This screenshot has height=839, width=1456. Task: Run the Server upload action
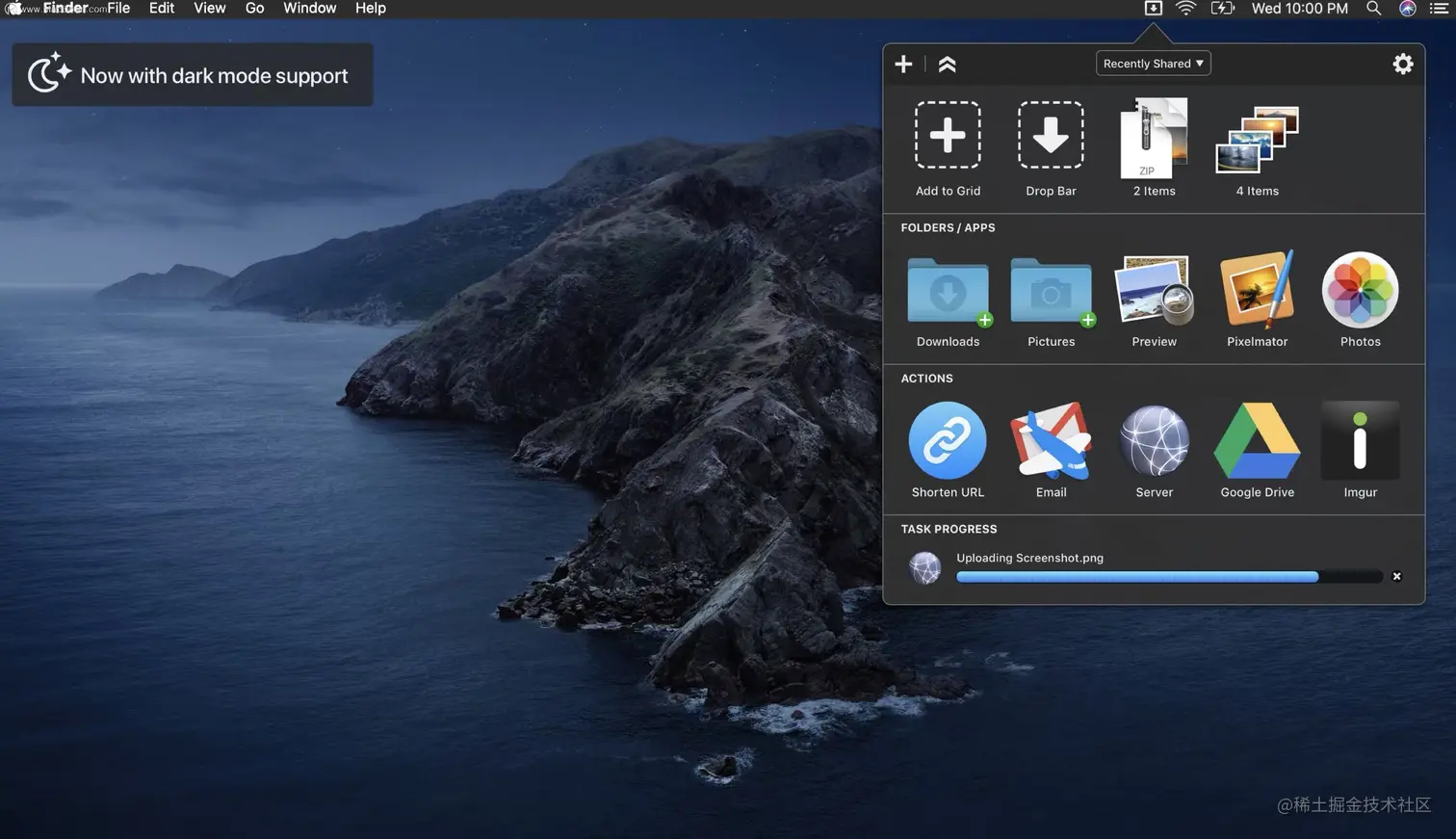1154,440
